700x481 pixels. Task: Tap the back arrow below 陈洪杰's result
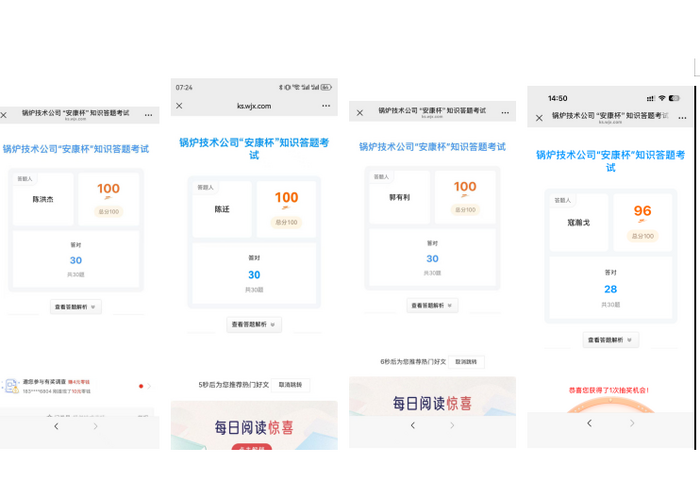56,426
